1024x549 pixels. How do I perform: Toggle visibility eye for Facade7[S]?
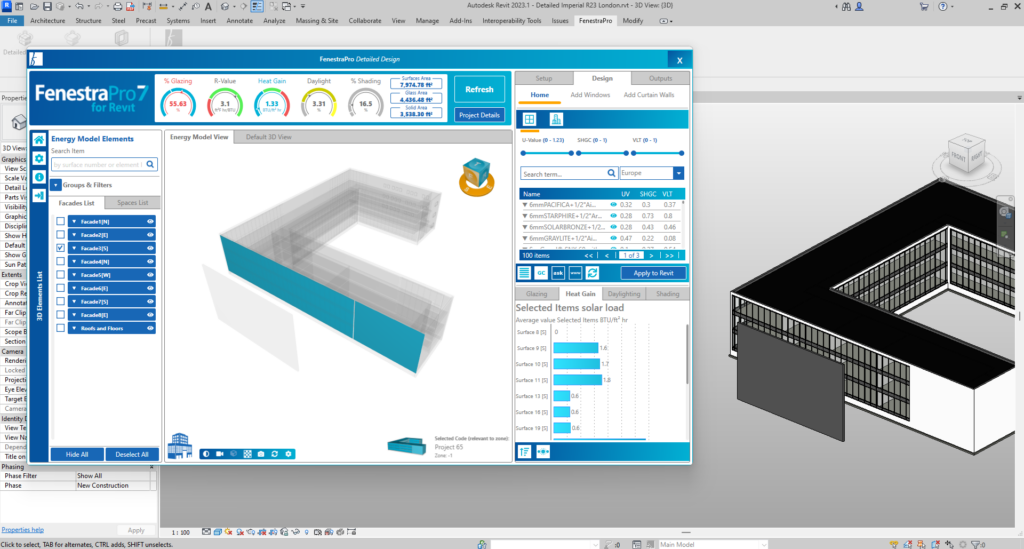(150, 302)
